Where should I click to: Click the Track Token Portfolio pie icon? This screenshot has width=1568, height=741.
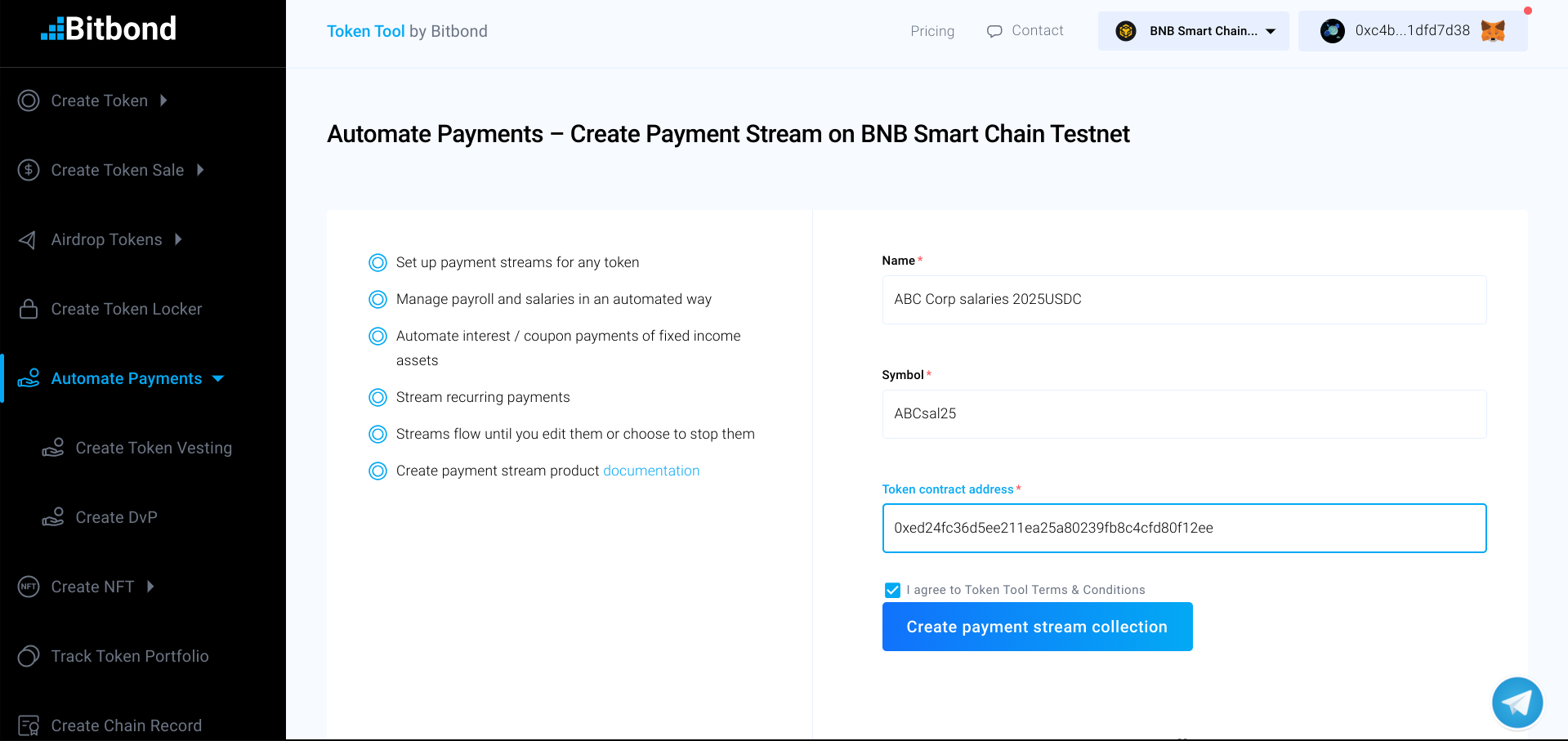[29, 656]
